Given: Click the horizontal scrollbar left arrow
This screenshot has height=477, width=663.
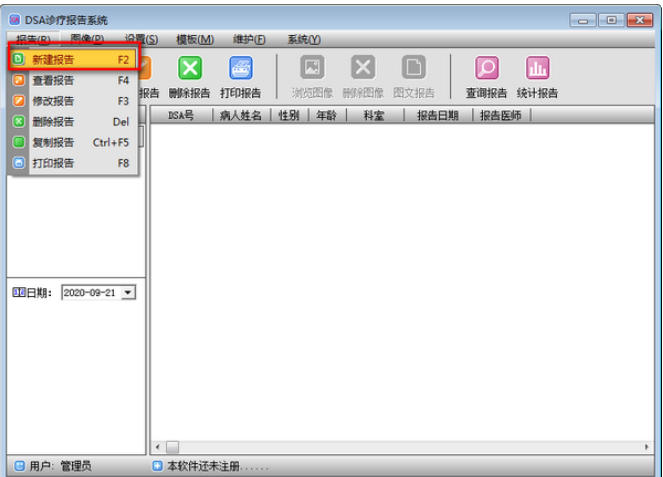Looking at the screenshot, I should pos(158,447).
